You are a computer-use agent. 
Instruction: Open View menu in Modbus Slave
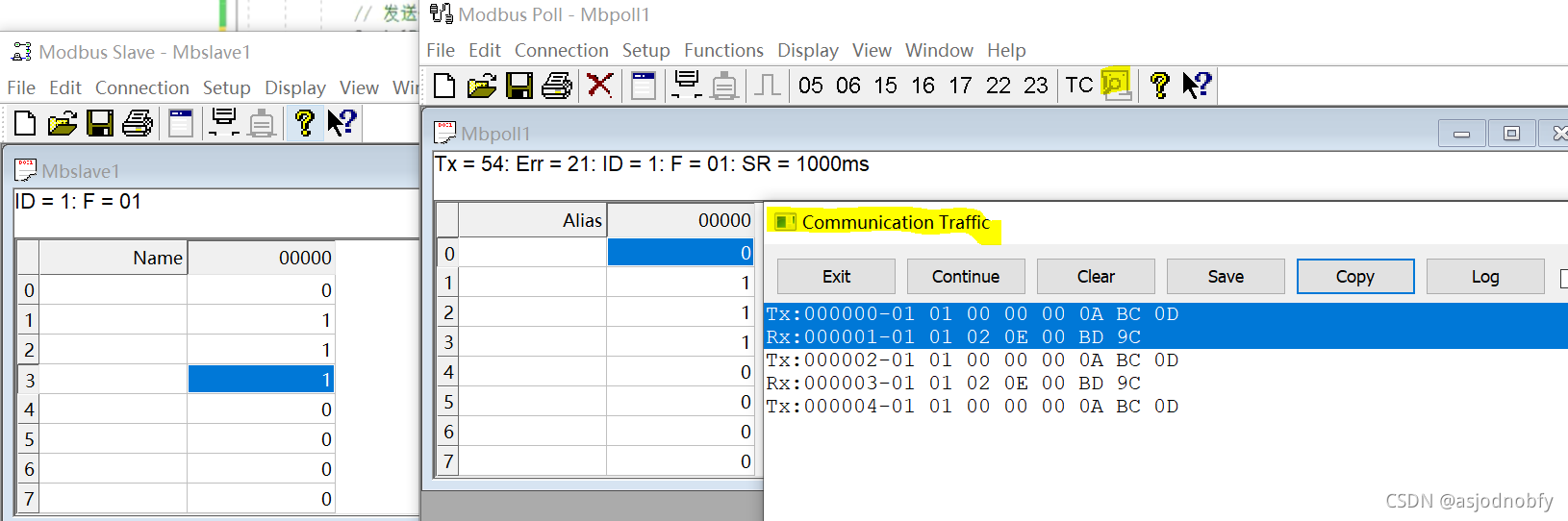tap(359, 87)
